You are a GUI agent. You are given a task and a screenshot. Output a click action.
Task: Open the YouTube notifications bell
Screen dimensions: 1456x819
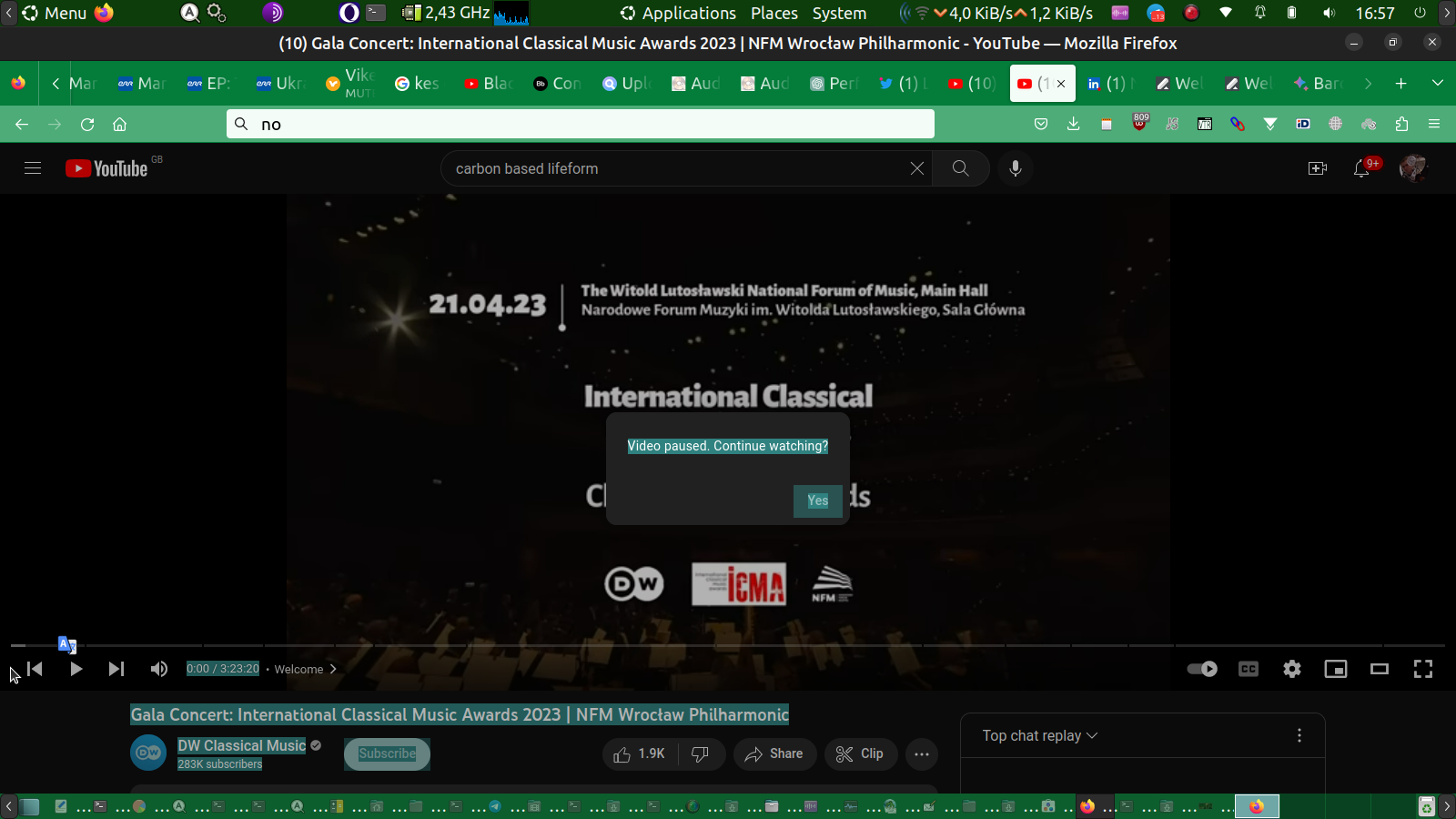click(1361, 168)
